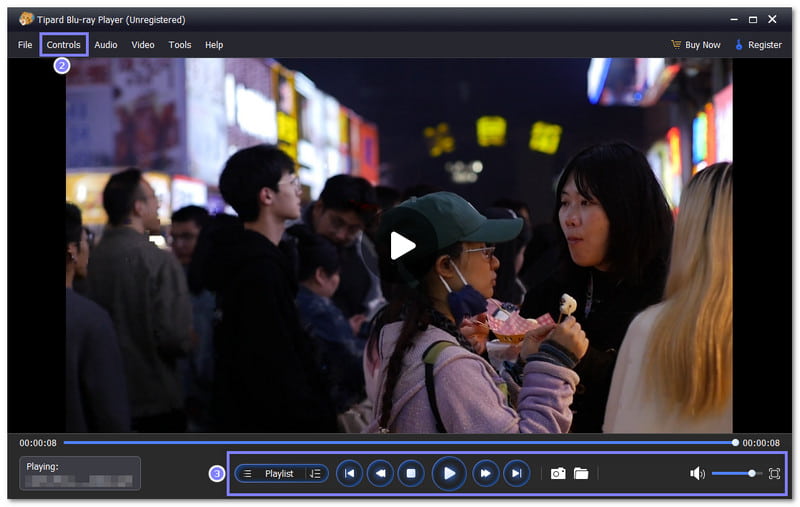Take a snapshot with the camera icon
Screen dimensions: 800x507
558,474
